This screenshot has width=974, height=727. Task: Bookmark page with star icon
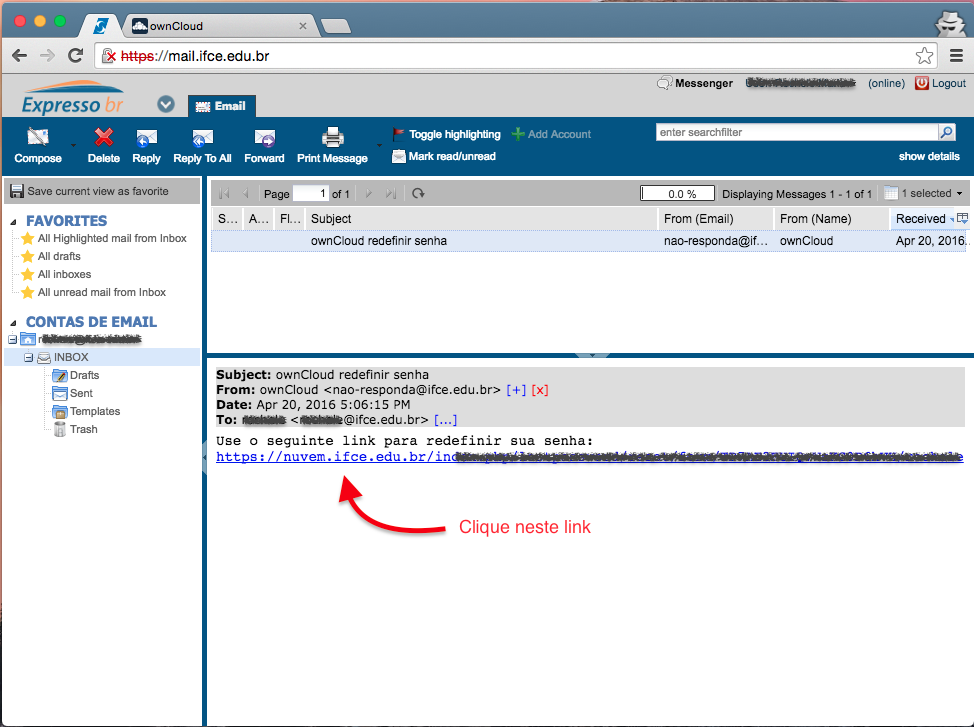tap(924, 56)
